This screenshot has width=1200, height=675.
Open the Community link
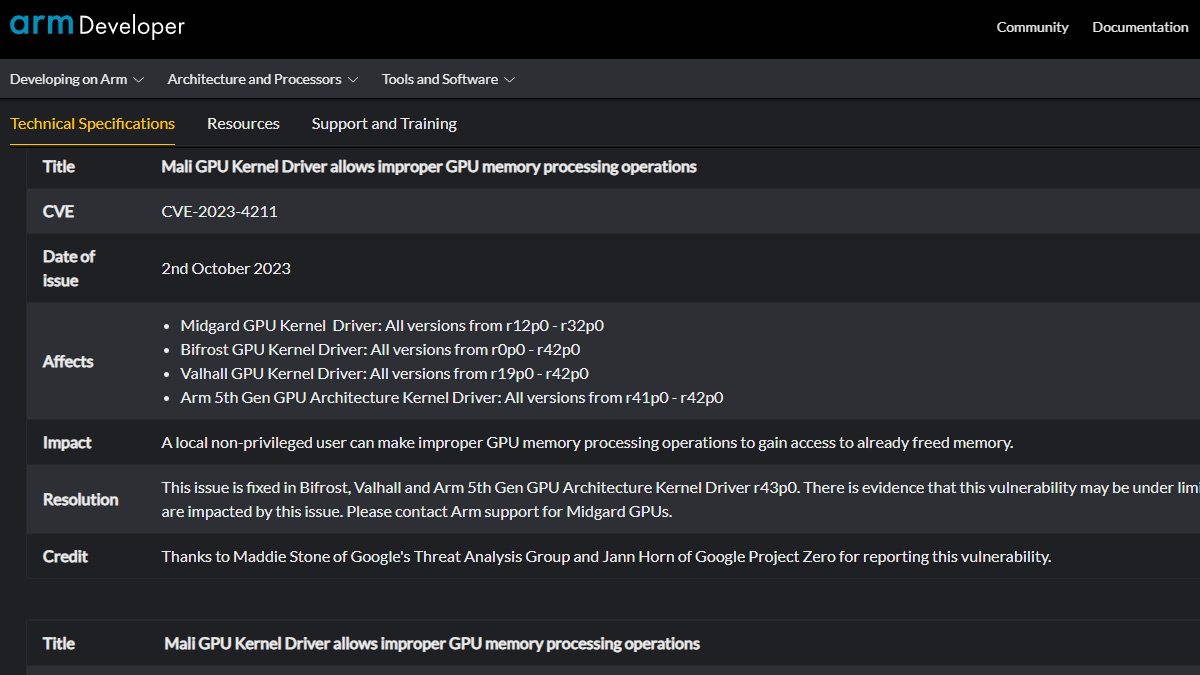[1032, 27]
